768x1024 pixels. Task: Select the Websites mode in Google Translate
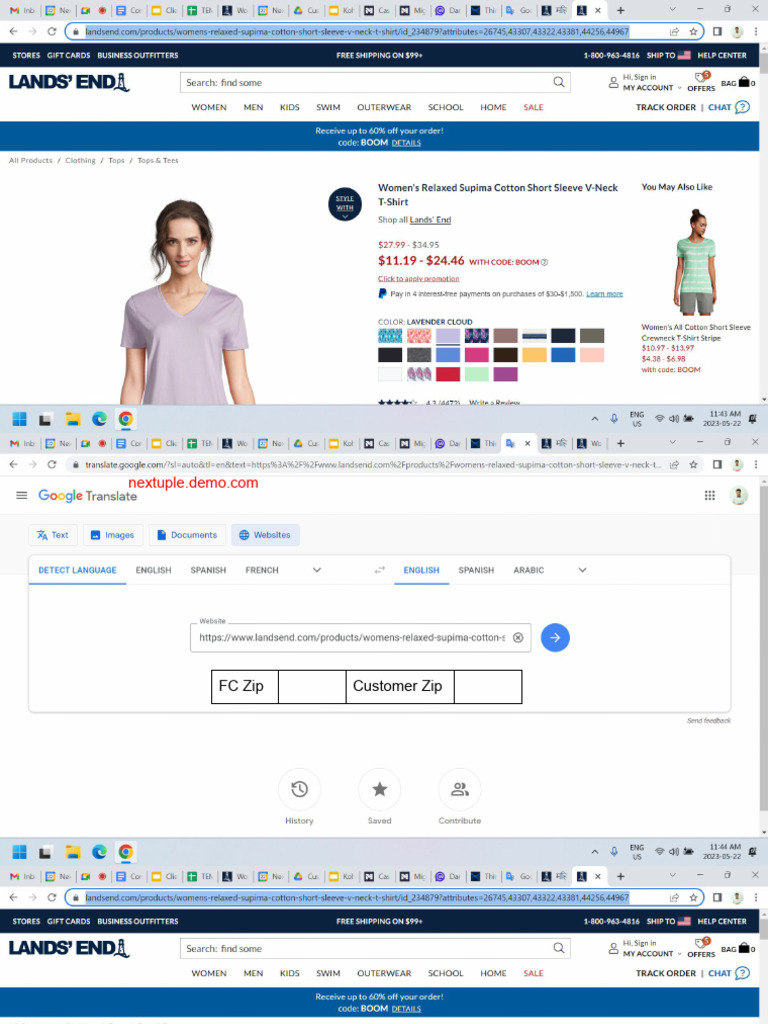tap(264, 535)
